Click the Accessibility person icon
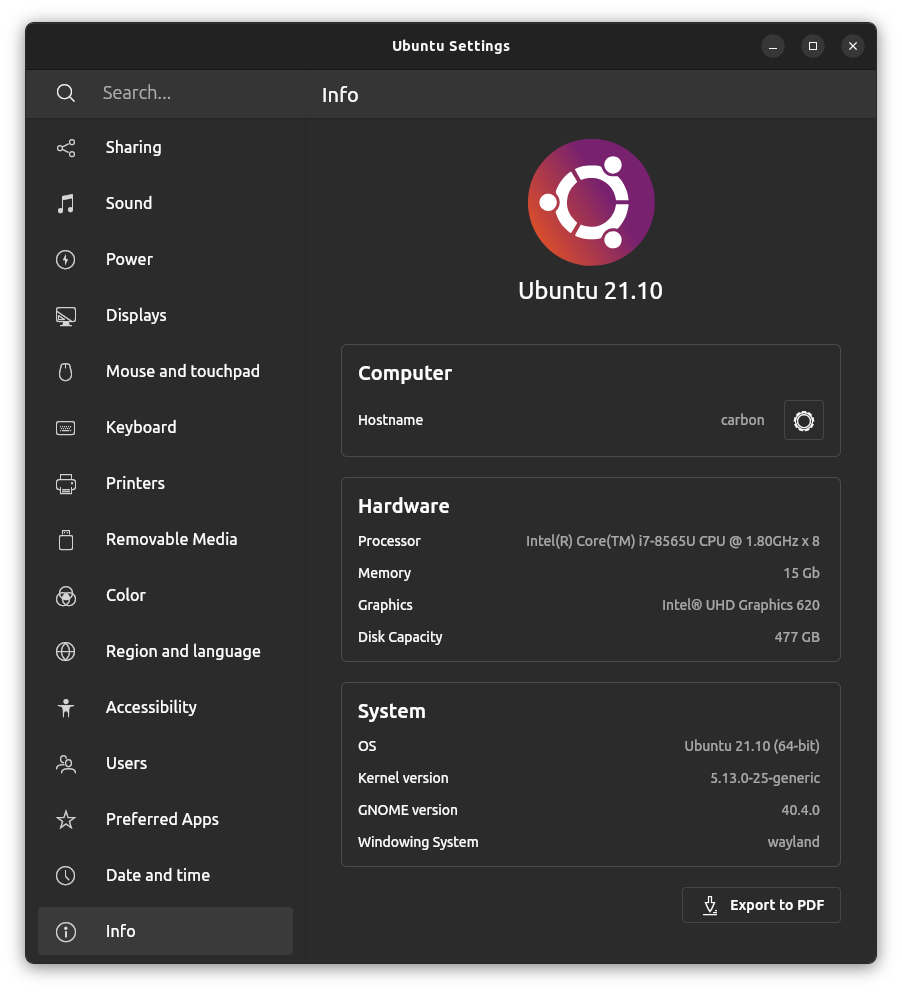The image size is (902, 992). coord(66,707)
